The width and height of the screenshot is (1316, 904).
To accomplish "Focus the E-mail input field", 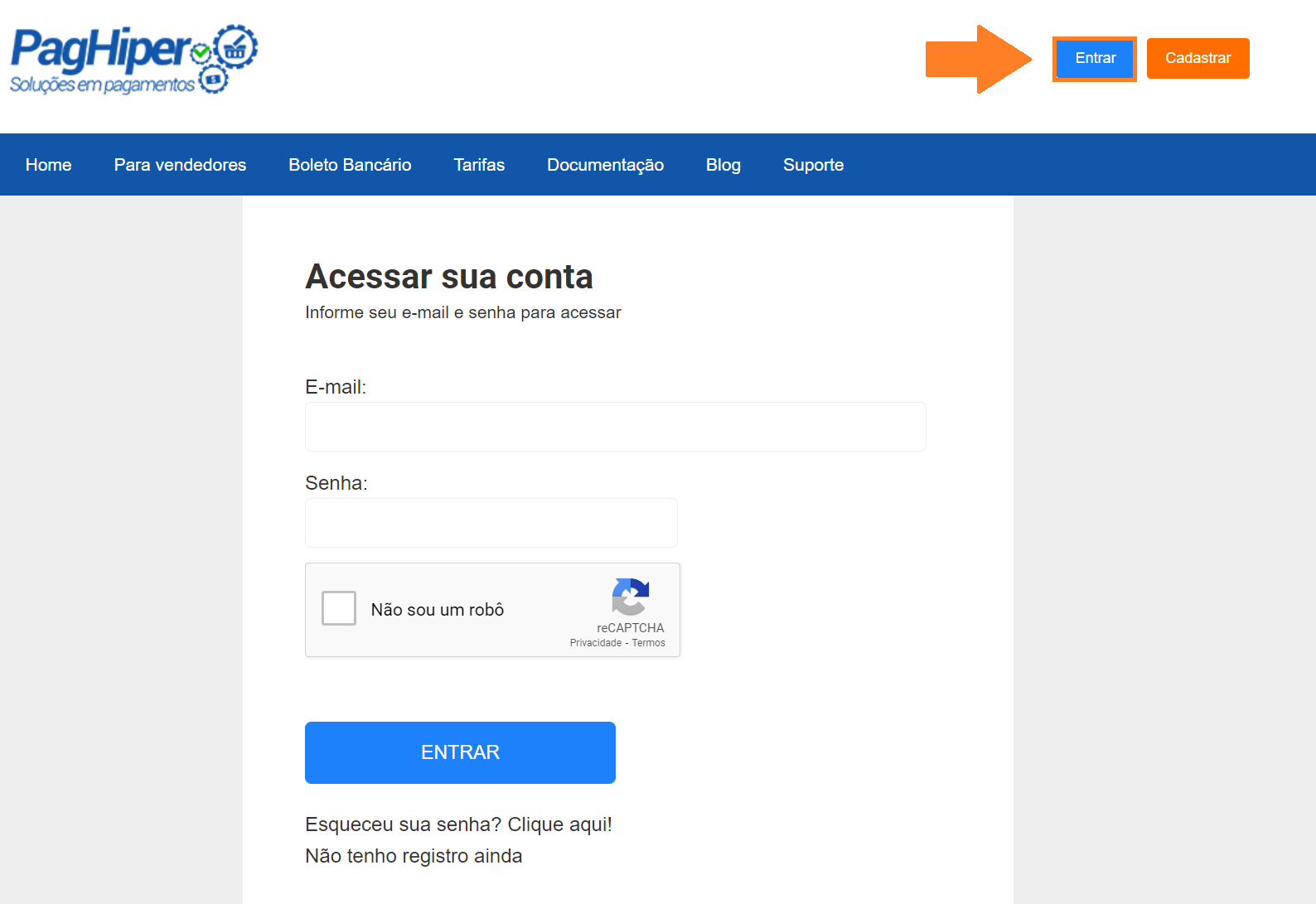I will [x=616, y=427].
